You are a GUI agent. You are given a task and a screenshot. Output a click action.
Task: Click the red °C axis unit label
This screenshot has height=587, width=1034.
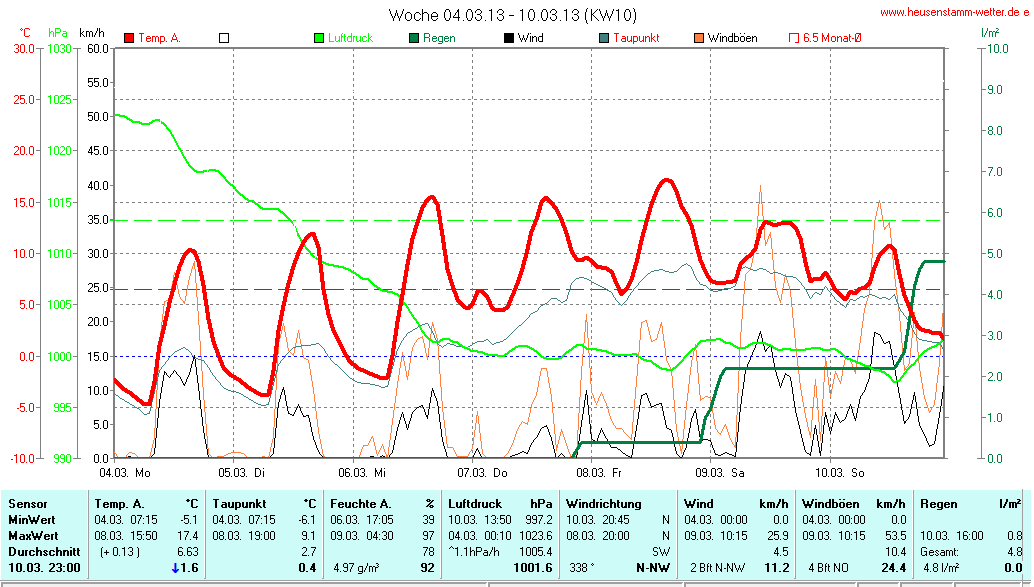(25, 32)
